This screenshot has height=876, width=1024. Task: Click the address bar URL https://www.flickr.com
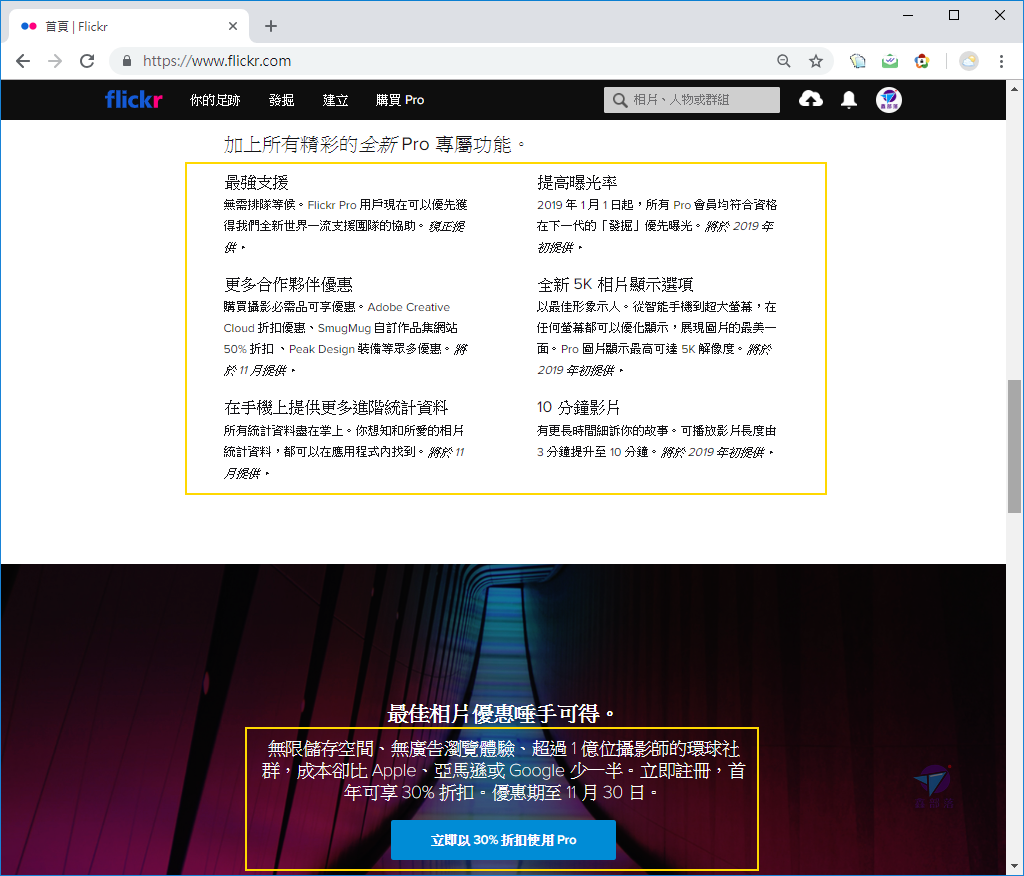[x=217, y=61]
